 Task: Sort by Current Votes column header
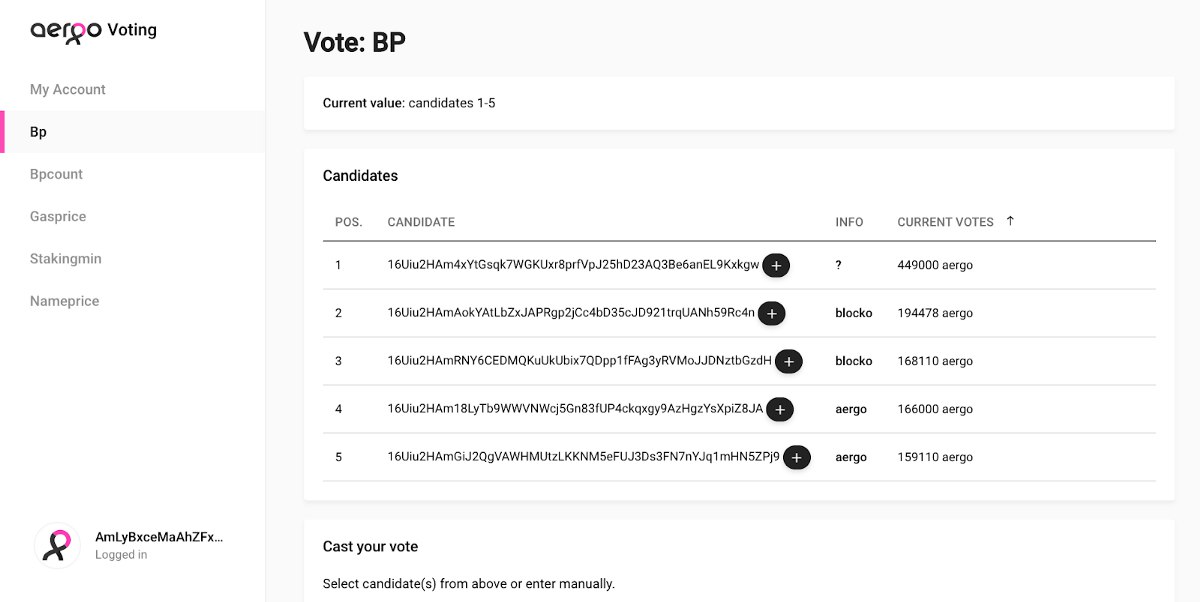pos(945,222)
